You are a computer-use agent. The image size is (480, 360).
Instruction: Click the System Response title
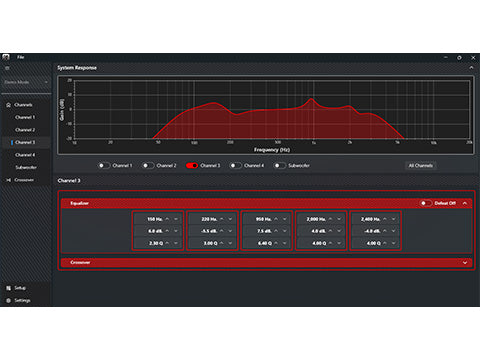pos(77,68)
